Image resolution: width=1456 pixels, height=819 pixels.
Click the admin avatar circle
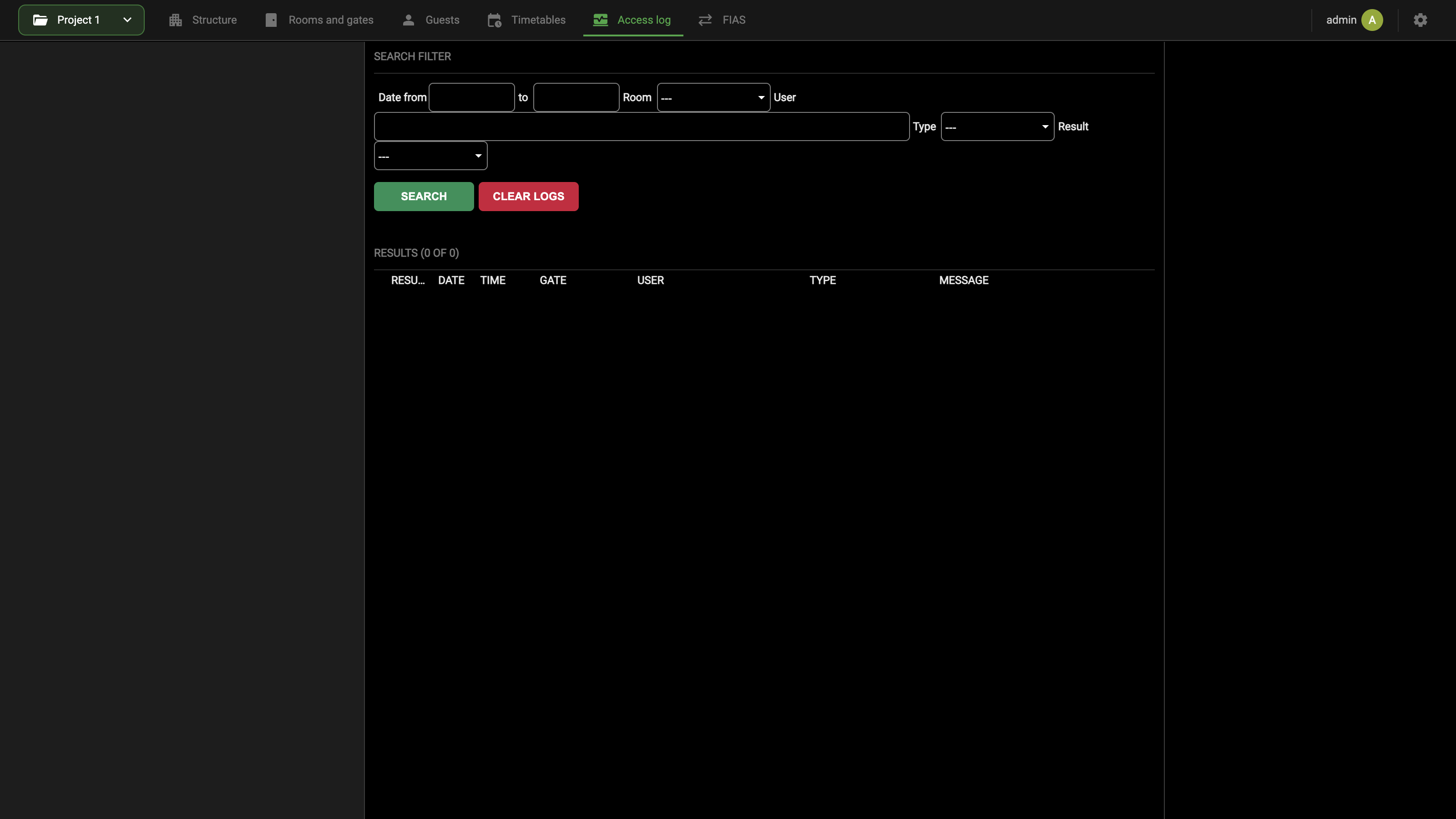click(1372, 20)
